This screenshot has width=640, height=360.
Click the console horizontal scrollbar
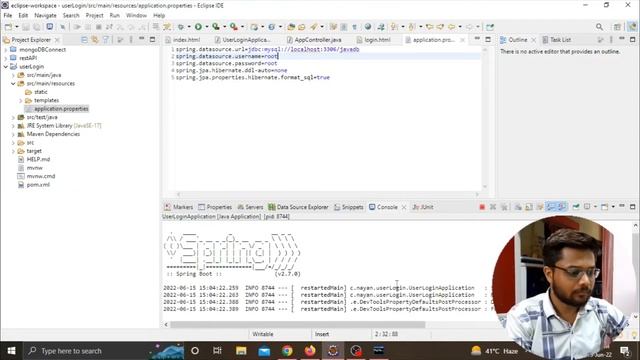(298, 324)
